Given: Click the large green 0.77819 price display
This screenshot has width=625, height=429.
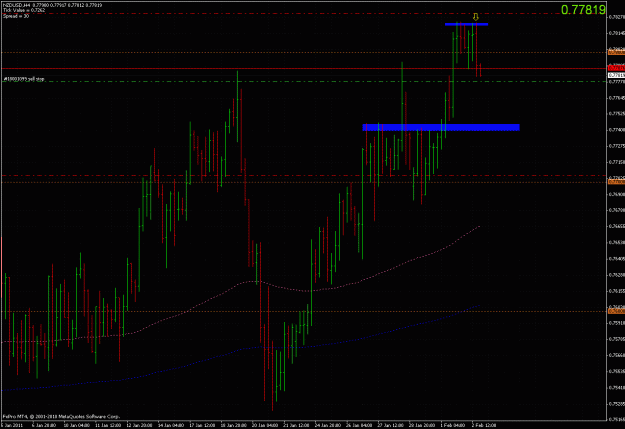Looking at the screenshot, I should (x=583, y=10).
